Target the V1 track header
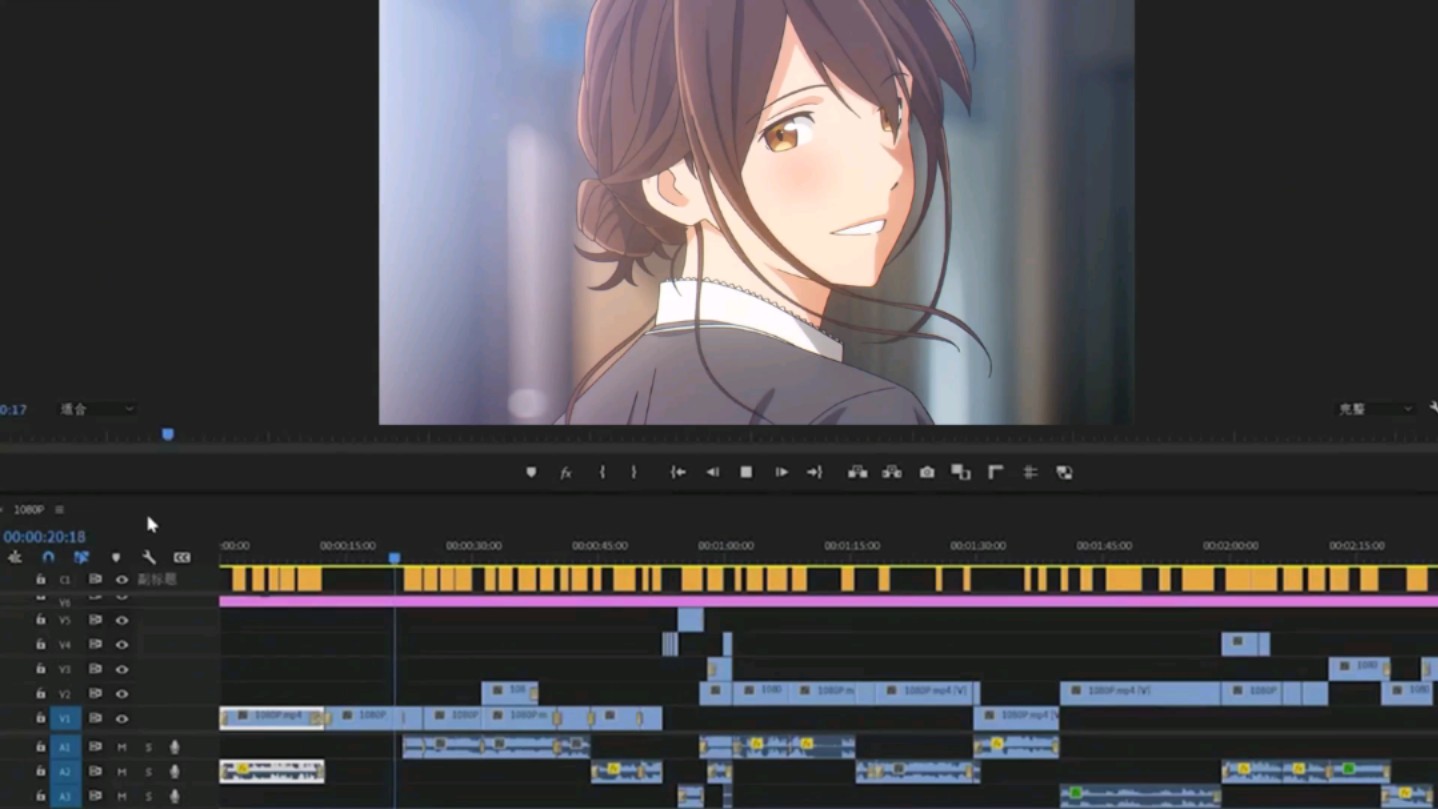The height and width of the screenshot is (809, 1438). [65, 718]
